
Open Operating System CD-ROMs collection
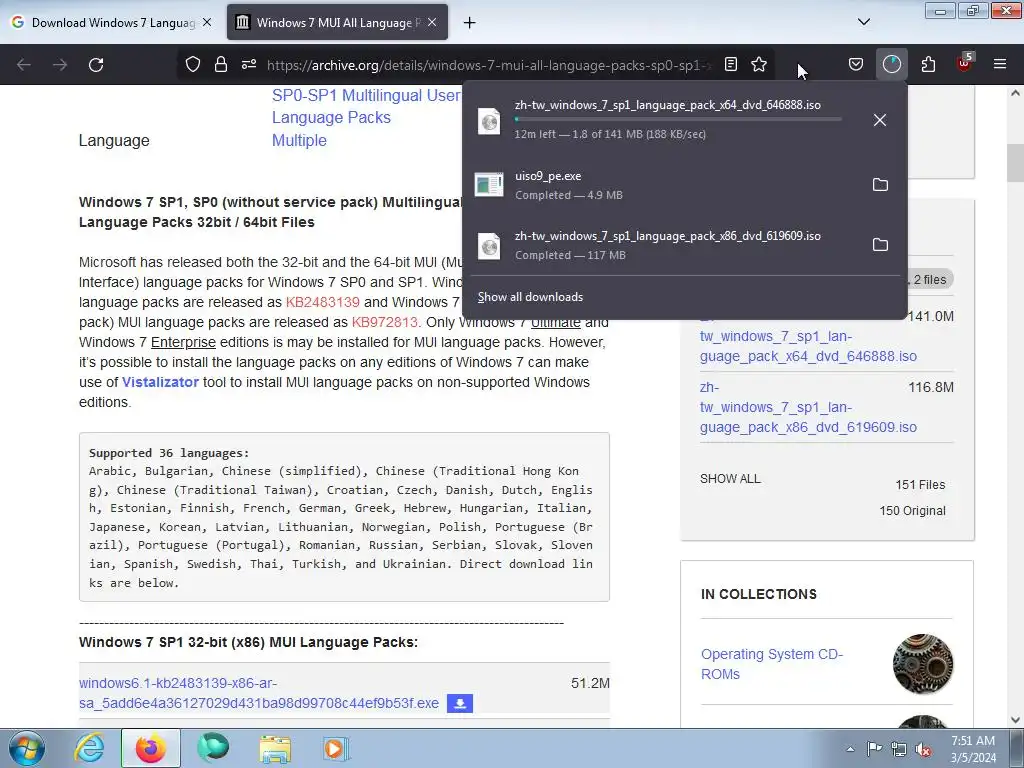pos(771,664)
